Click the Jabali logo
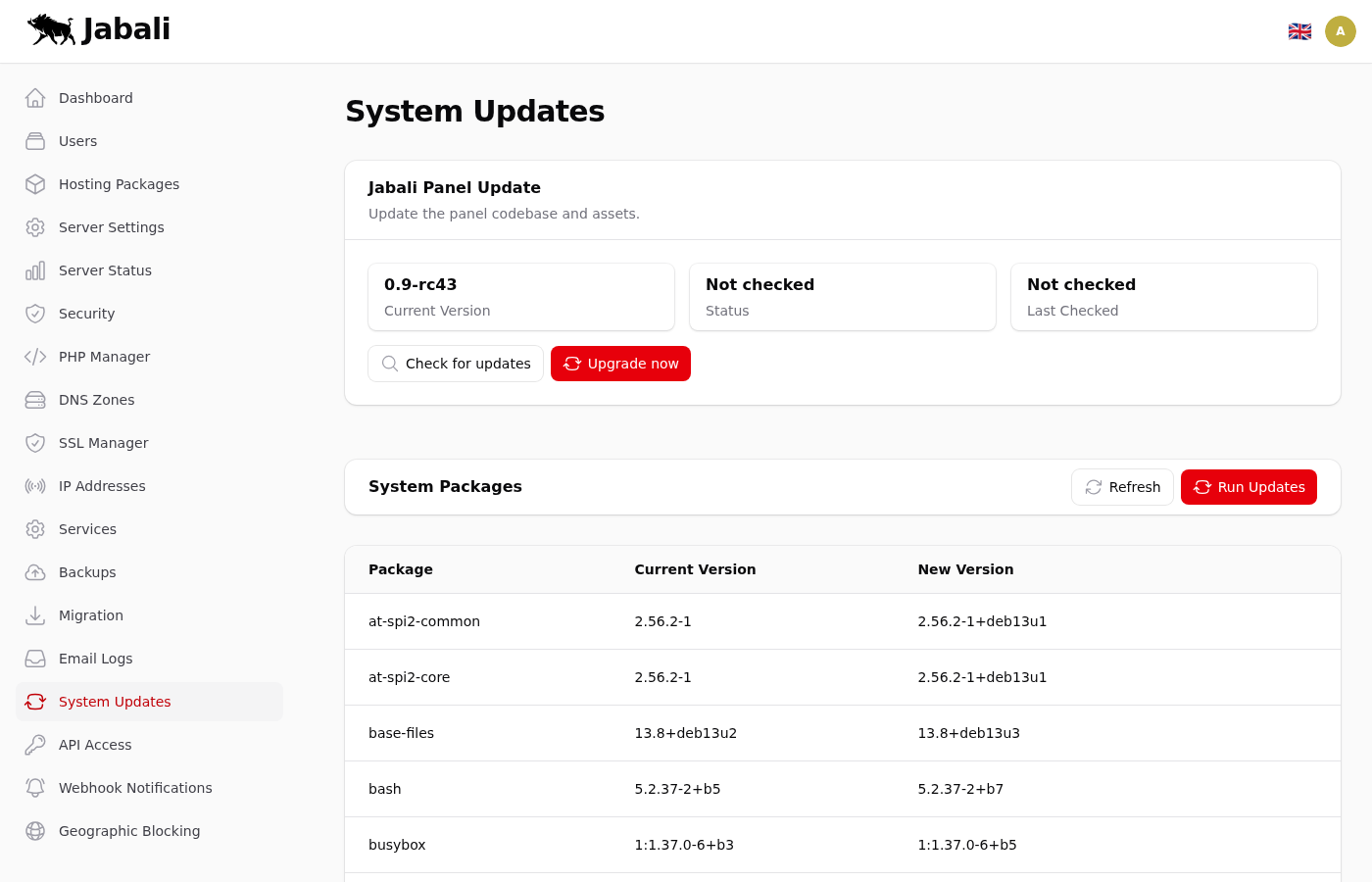Viewport: 1372px width, 882px height. point(99,29)
